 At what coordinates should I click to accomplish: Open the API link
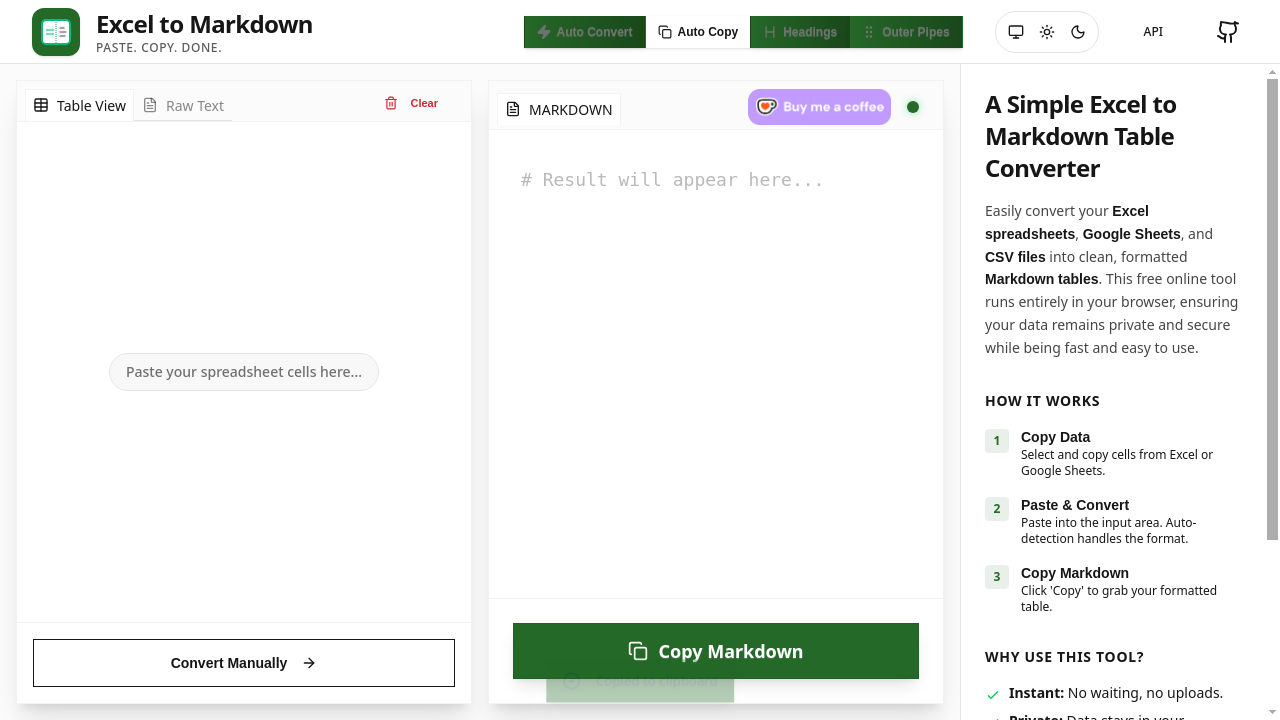(x=1153, y=31)
